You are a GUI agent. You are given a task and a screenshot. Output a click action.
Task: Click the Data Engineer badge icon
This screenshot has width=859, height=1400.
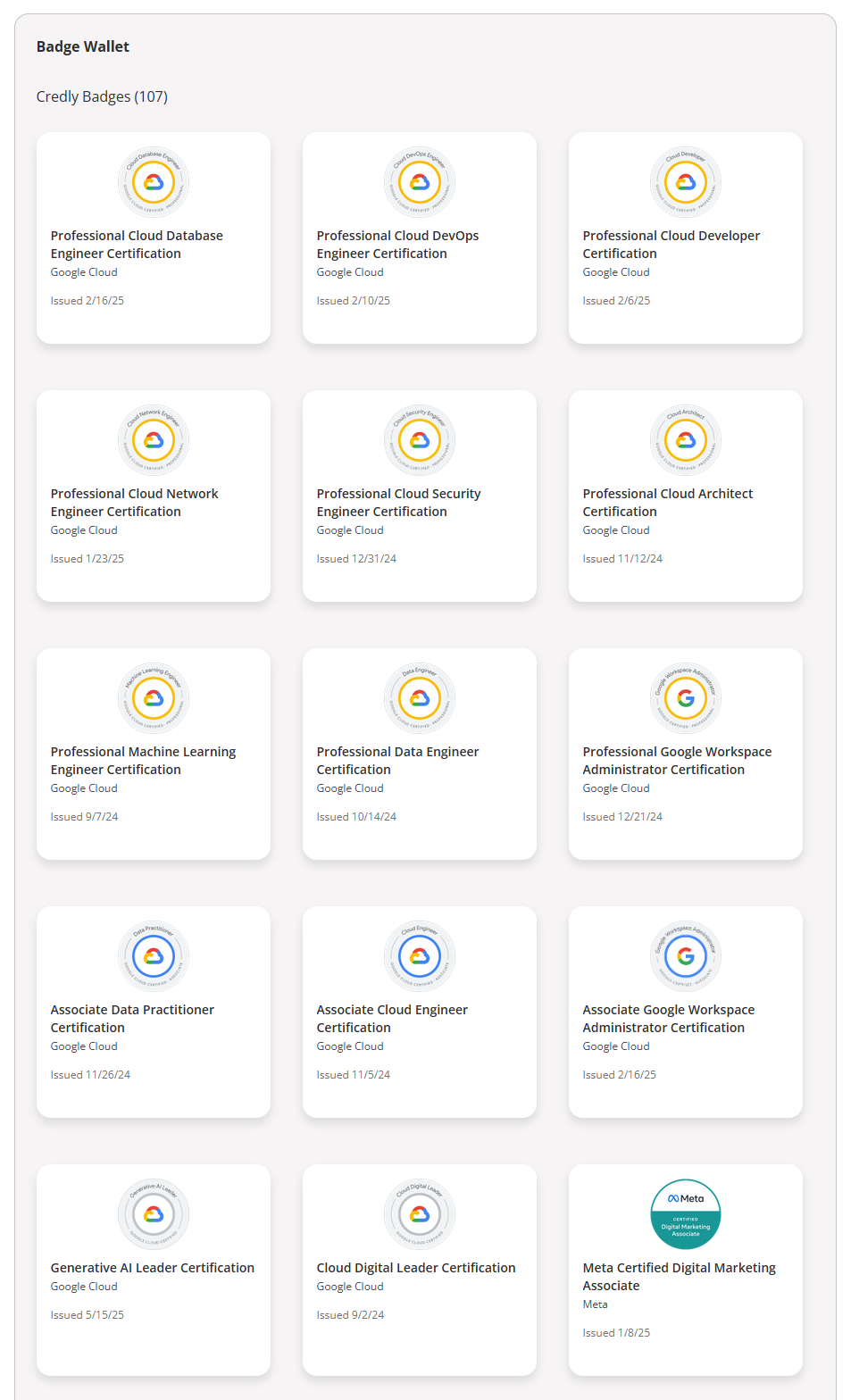420,698
